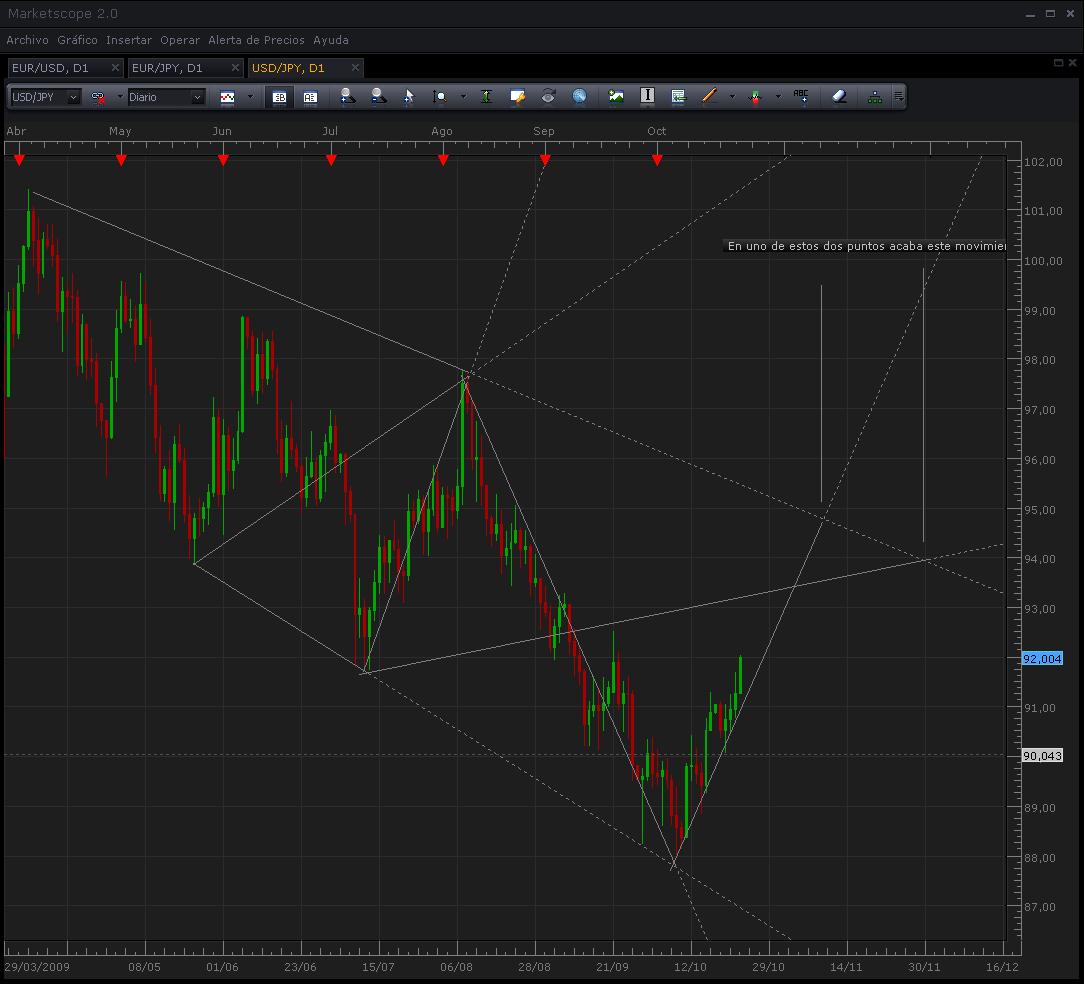This screenshot has height=987, width=1085.
Task: Click the red marker under Sep
Action: [545, 161]
